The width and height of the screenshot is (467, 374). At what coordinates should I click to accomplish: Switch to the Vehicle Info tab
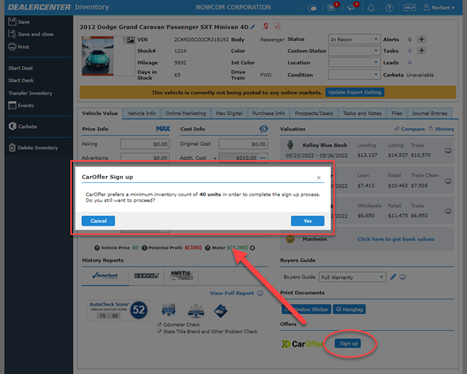tap(142, 113)
